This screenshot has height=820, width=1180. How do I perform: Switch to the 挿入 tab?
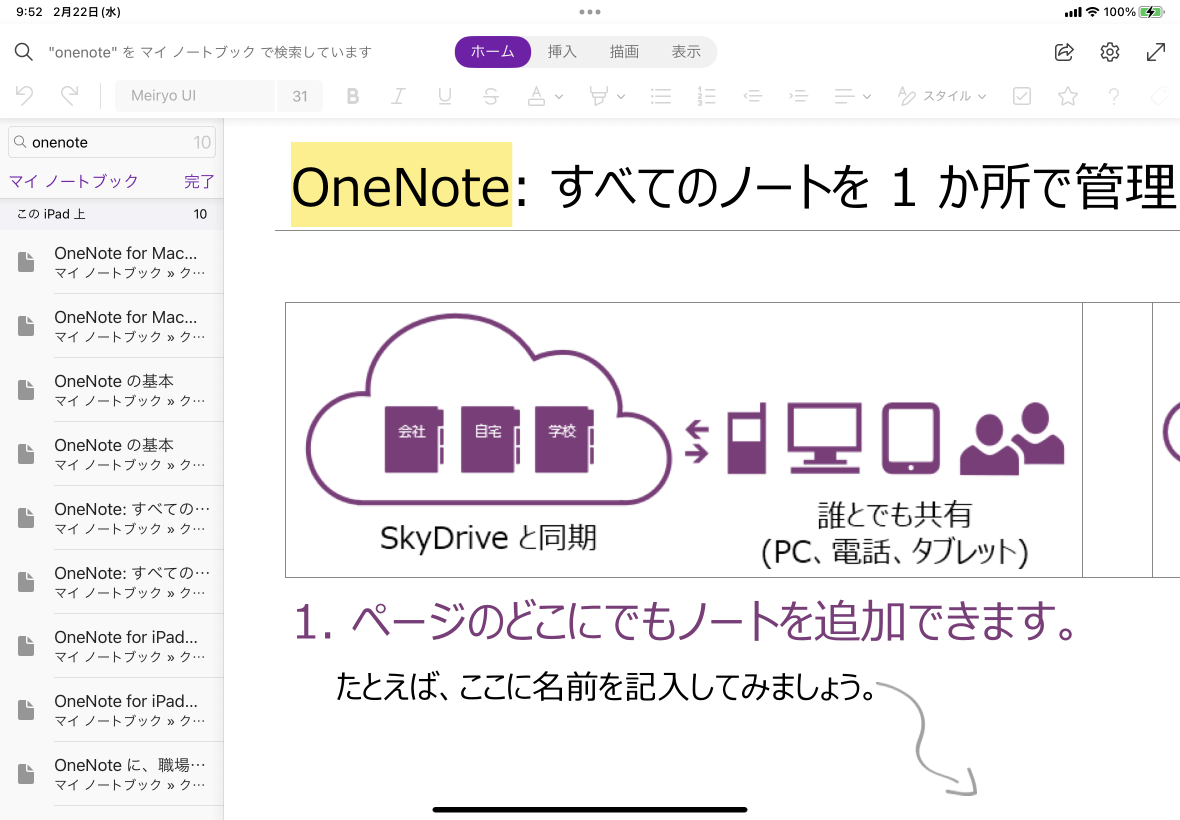(562, 52)
